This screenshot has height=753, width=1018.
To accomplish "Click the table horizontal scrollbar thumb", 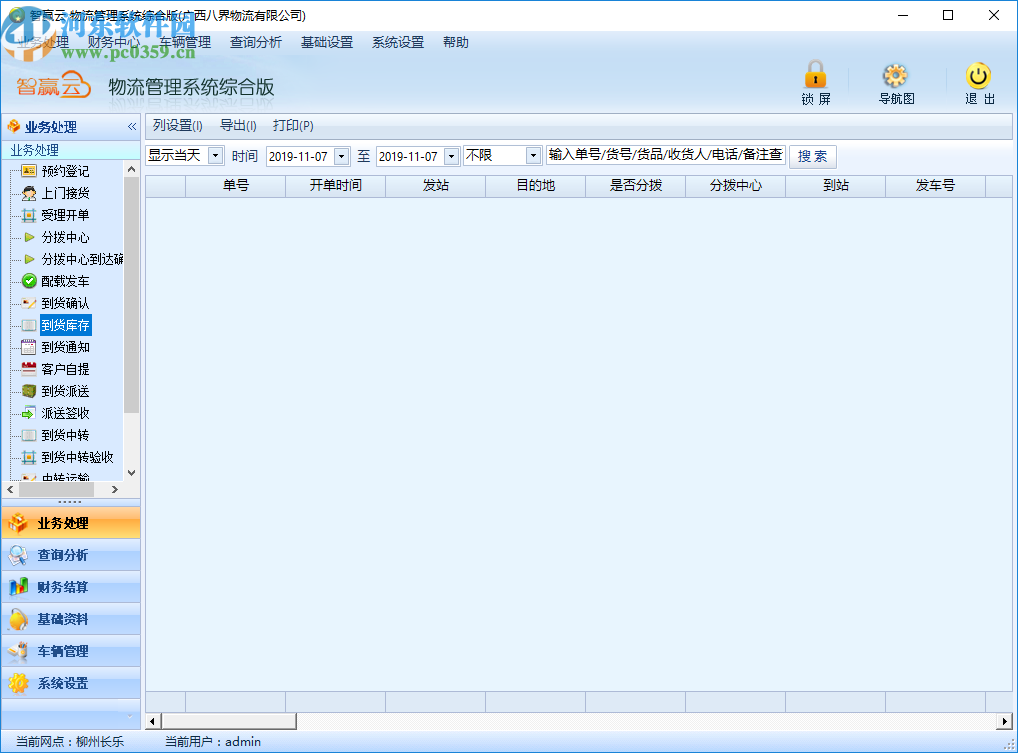I will pos(229,721).
